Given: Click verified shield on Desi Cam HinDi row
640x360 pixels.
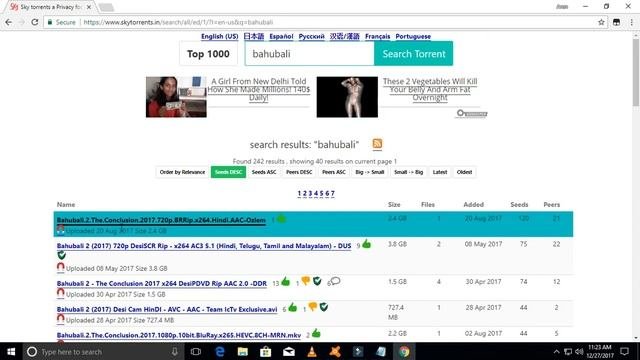Looking at the screenshot, I should tap(324, 307).
